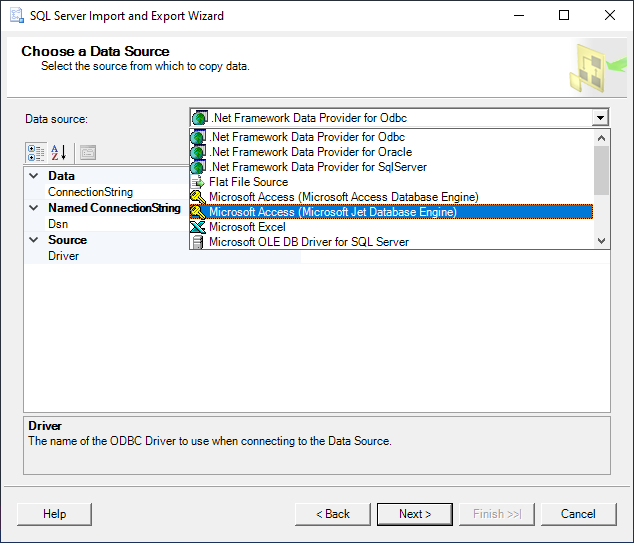
Task: Click the Flat File Source icon
Action: point(198,182)
